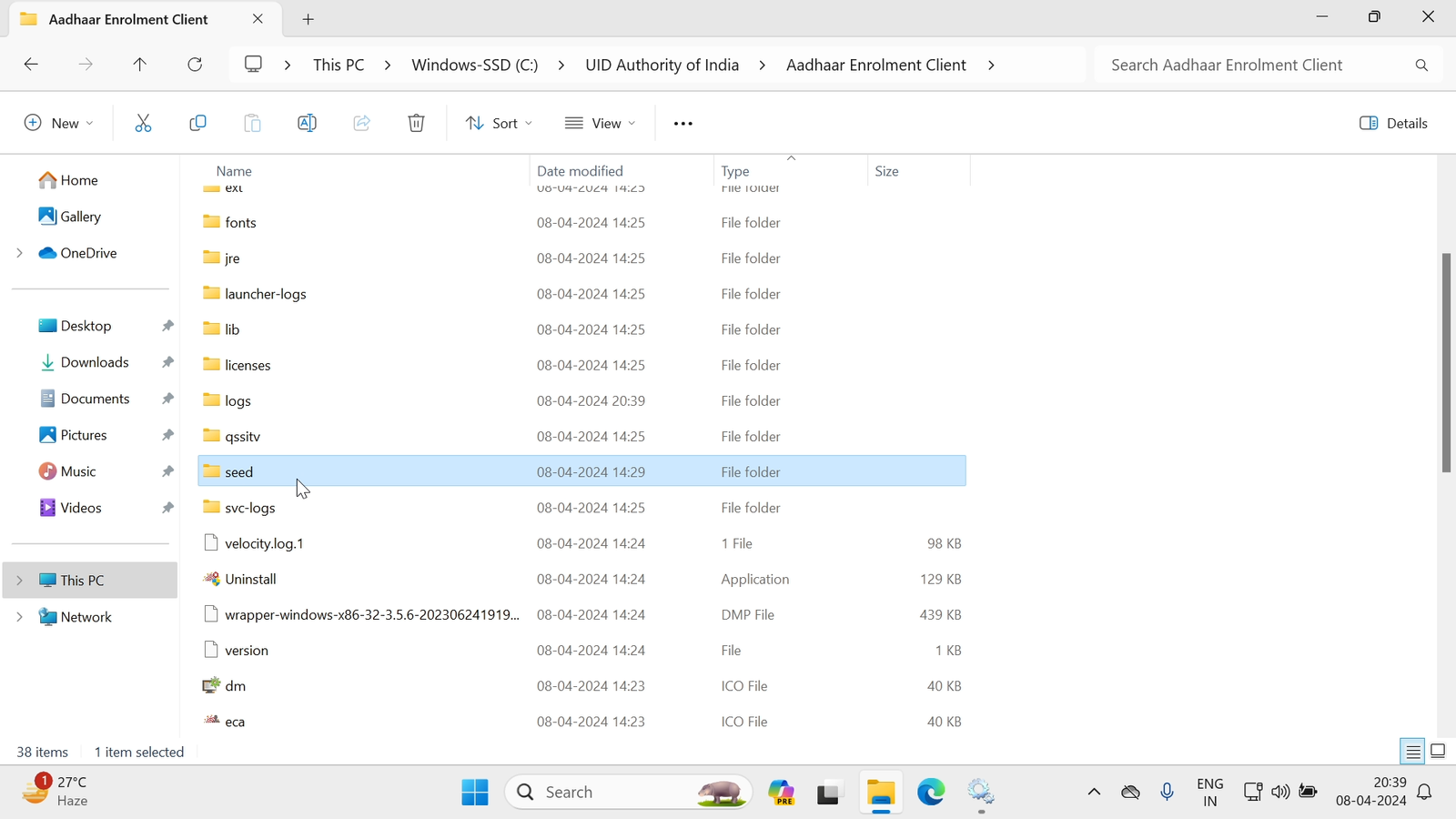Click the Copy icon in toolbar
Viewport: 1456px width, 819px height.
point(197,123)
